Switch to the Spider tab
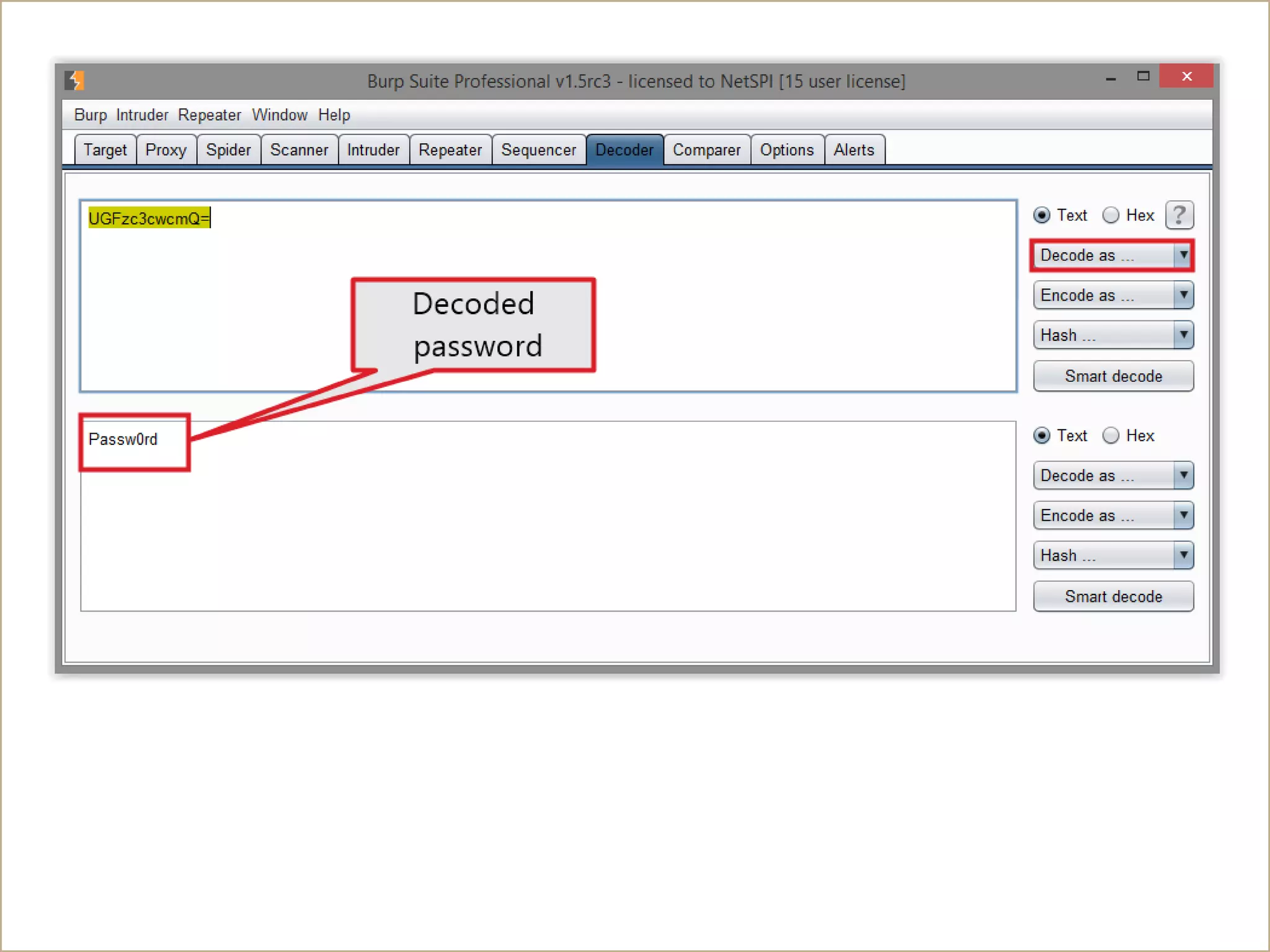The image size is (1270, 952). click(x=228, y=150)
